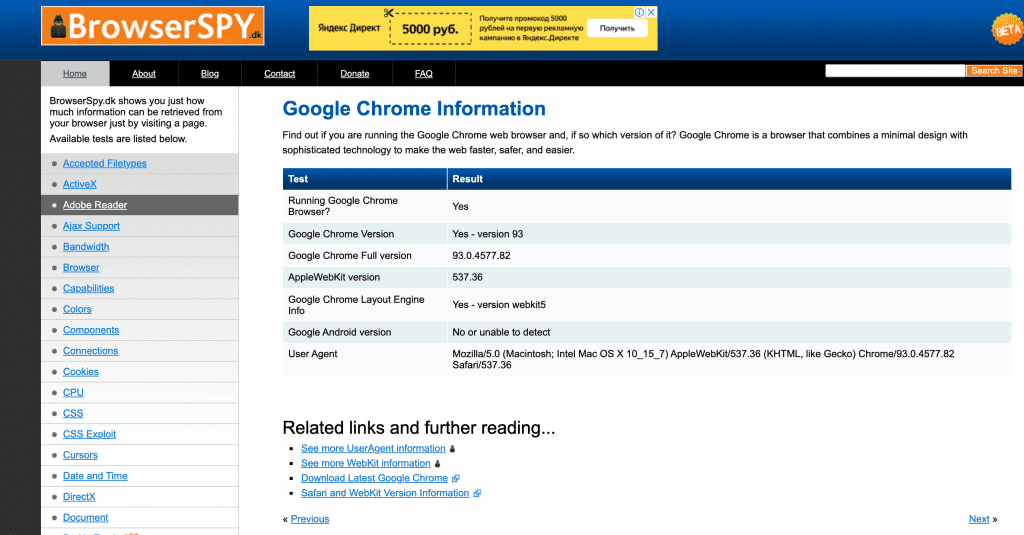This screenshot has width=1024, height=535.
Task: Follow See more UserAgent information link
Action: tap(373, 449)
